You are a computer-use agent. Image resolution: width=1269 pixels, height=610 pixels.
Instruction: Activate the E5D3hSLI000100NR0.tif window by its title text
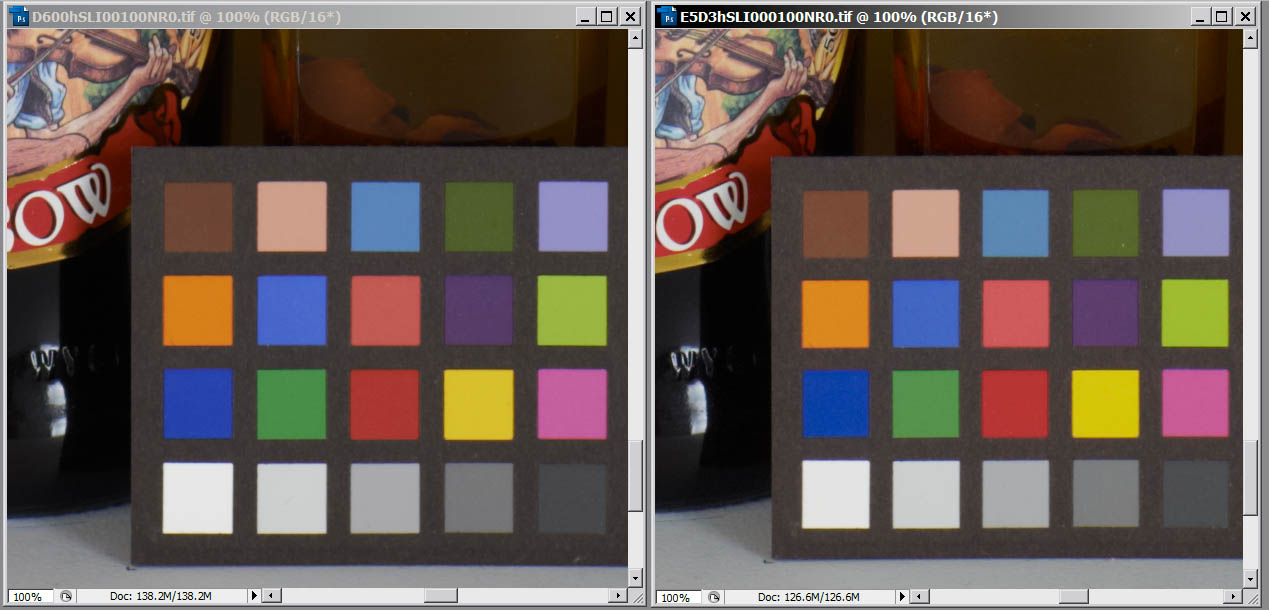[838, 17]
